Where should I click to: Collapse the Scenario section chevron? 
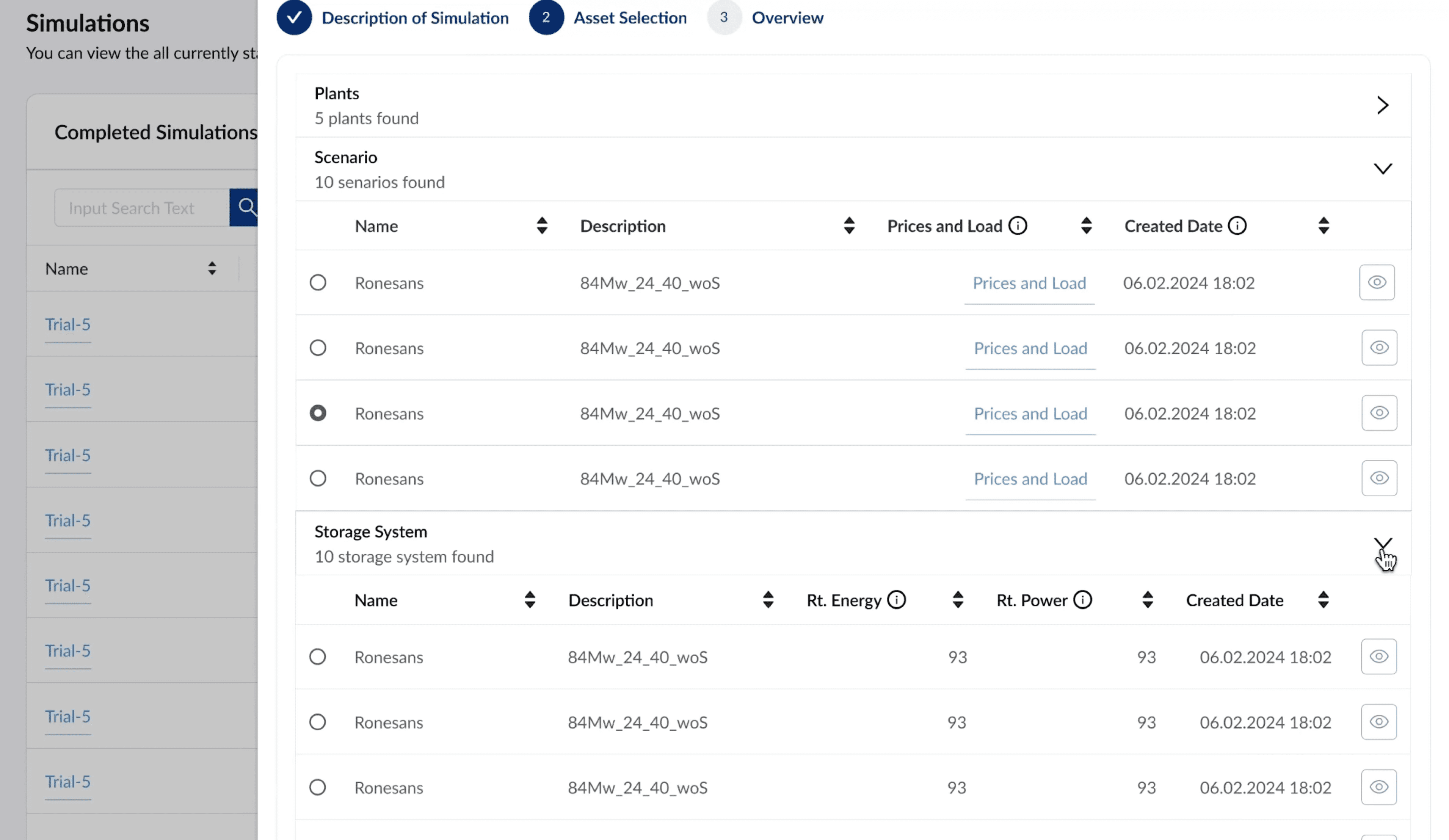(x=1382, y=168)
